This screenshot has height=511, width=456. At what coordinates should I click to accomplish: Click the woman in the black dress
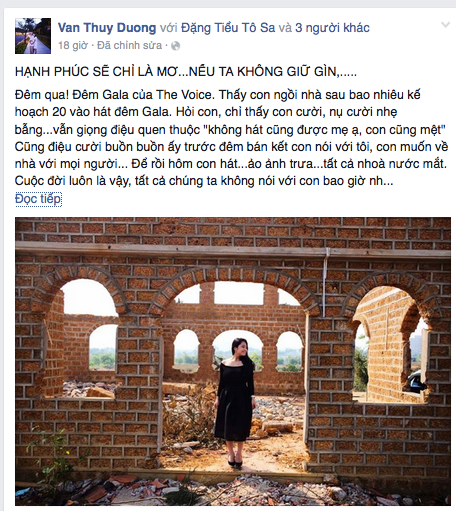235,402
